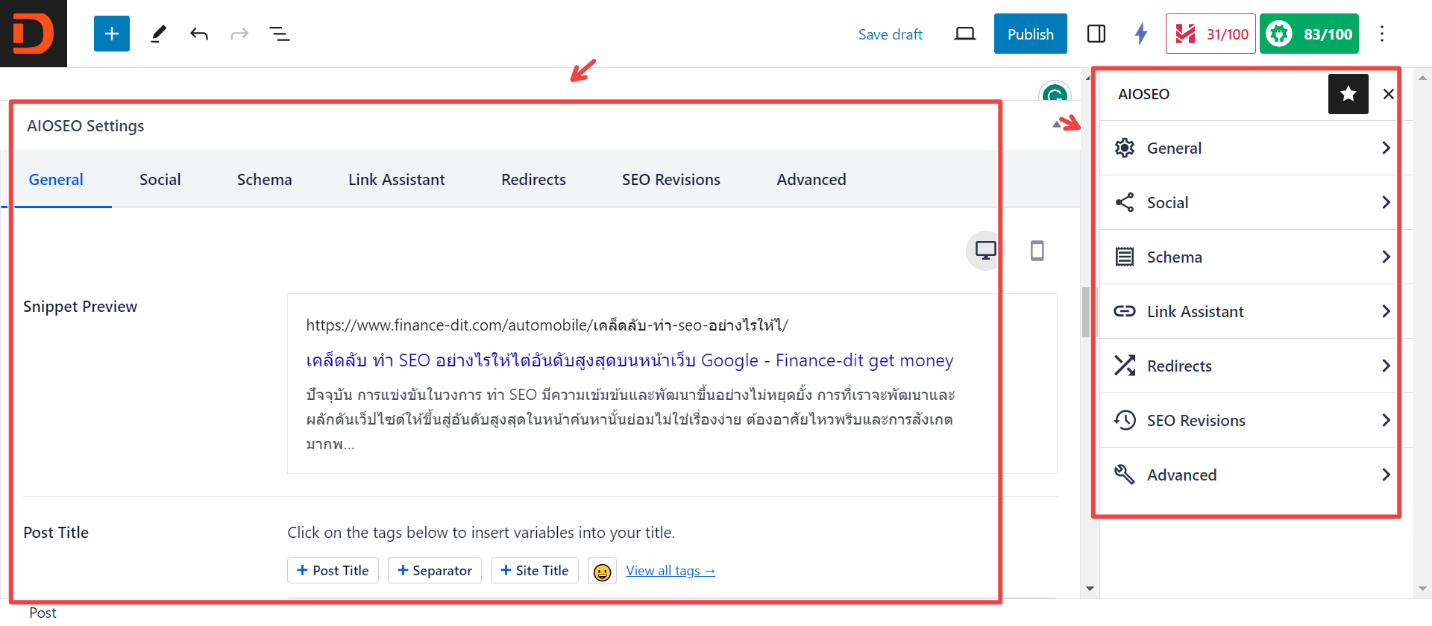
Task: Click the site logo icon
Action: pyautogui.click(x=33, y=33)
